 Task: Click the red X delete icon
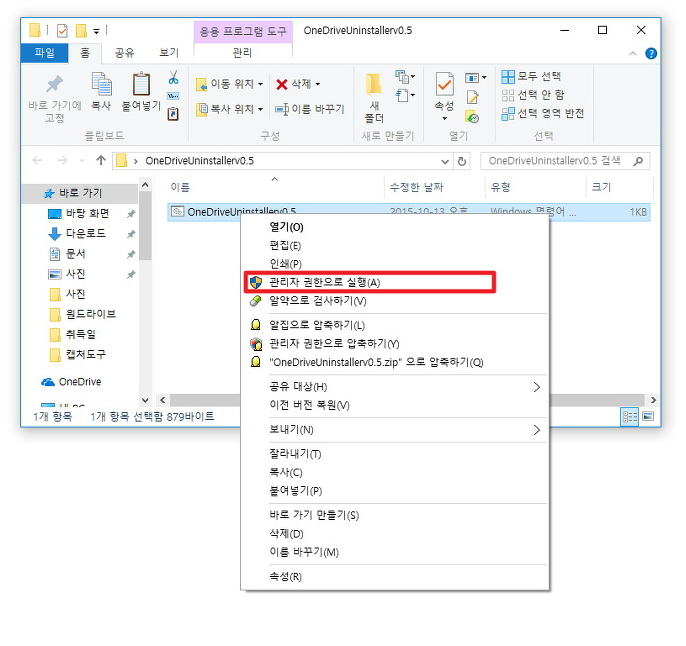[x=282, y=84]
